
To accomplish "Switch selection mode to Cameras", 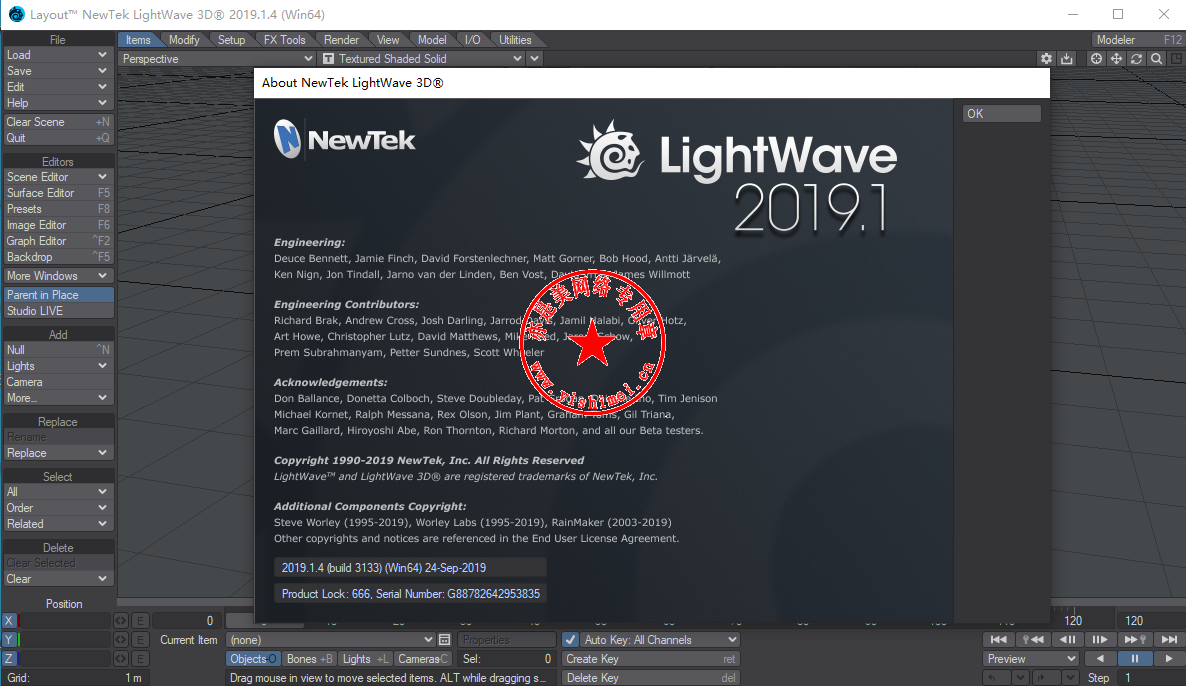I will point(423,659).
